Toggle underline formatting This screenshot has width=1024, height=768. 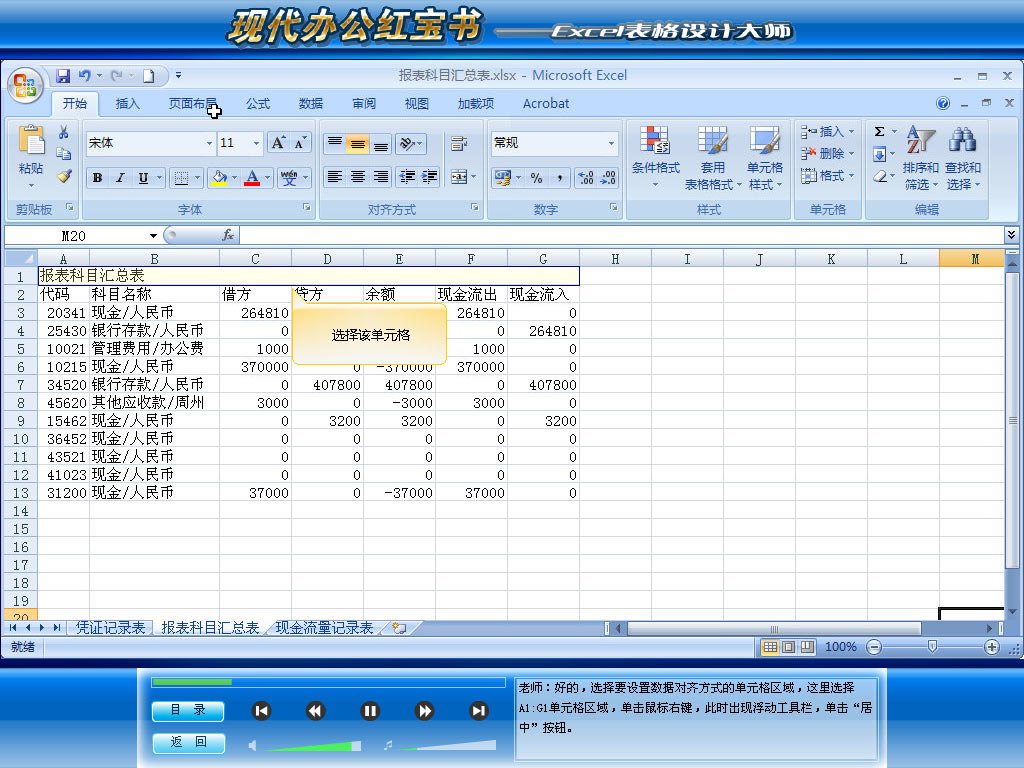pos(142,178)
